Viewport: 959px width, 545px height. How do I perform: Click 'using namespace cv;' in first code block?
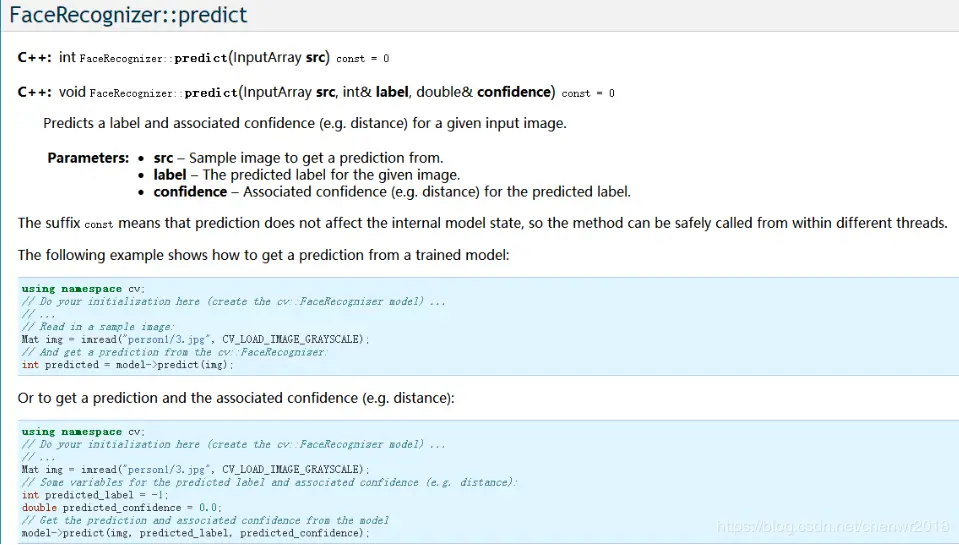[x=83, y=289]
